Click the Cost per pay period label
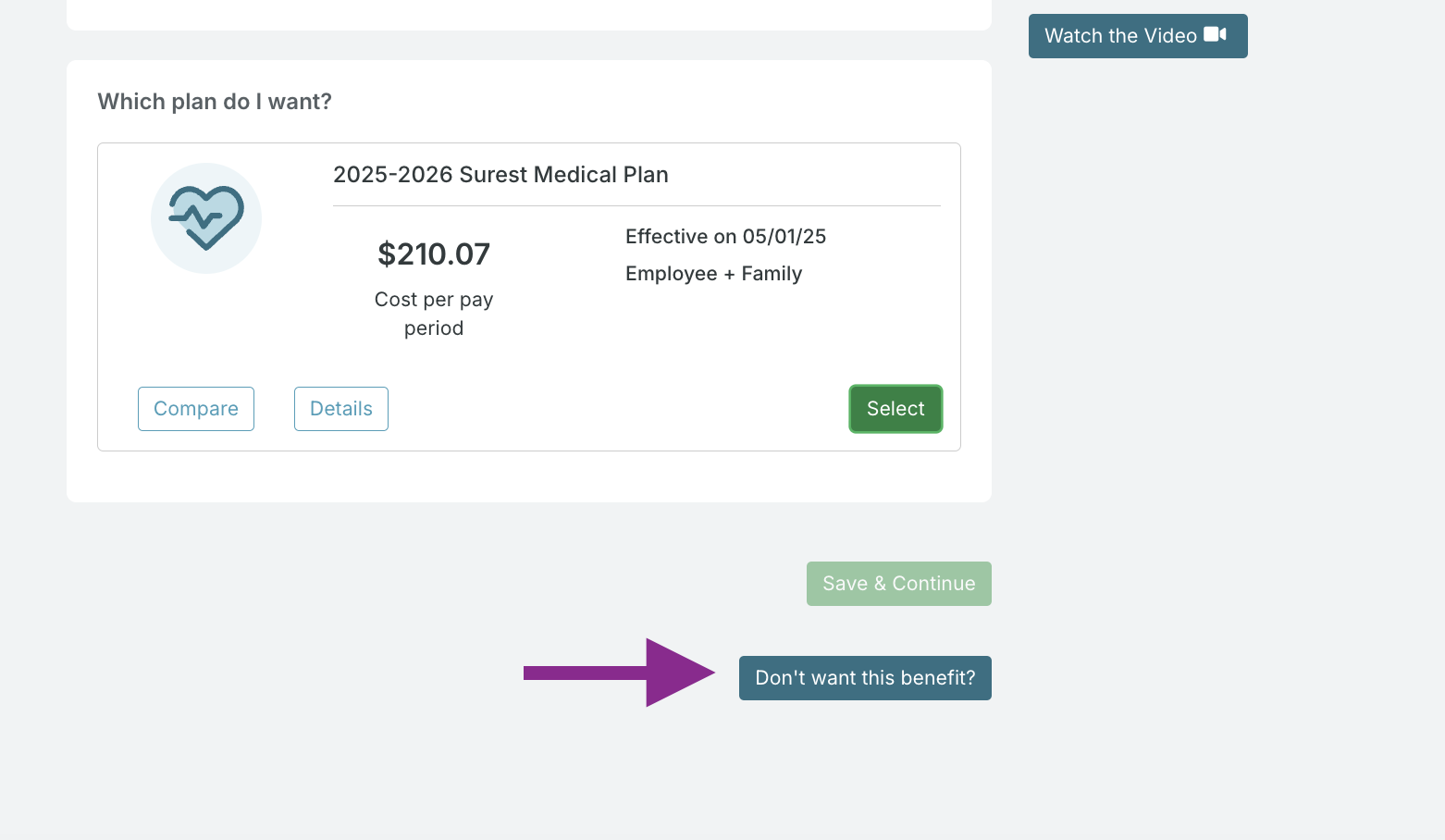 pos(434,314)
